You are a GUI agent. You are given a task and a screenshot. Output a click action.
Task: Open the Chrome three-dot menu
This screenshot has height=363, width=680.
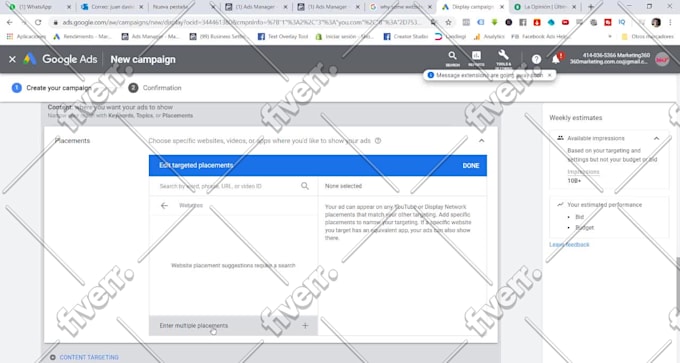coord(670,22)
